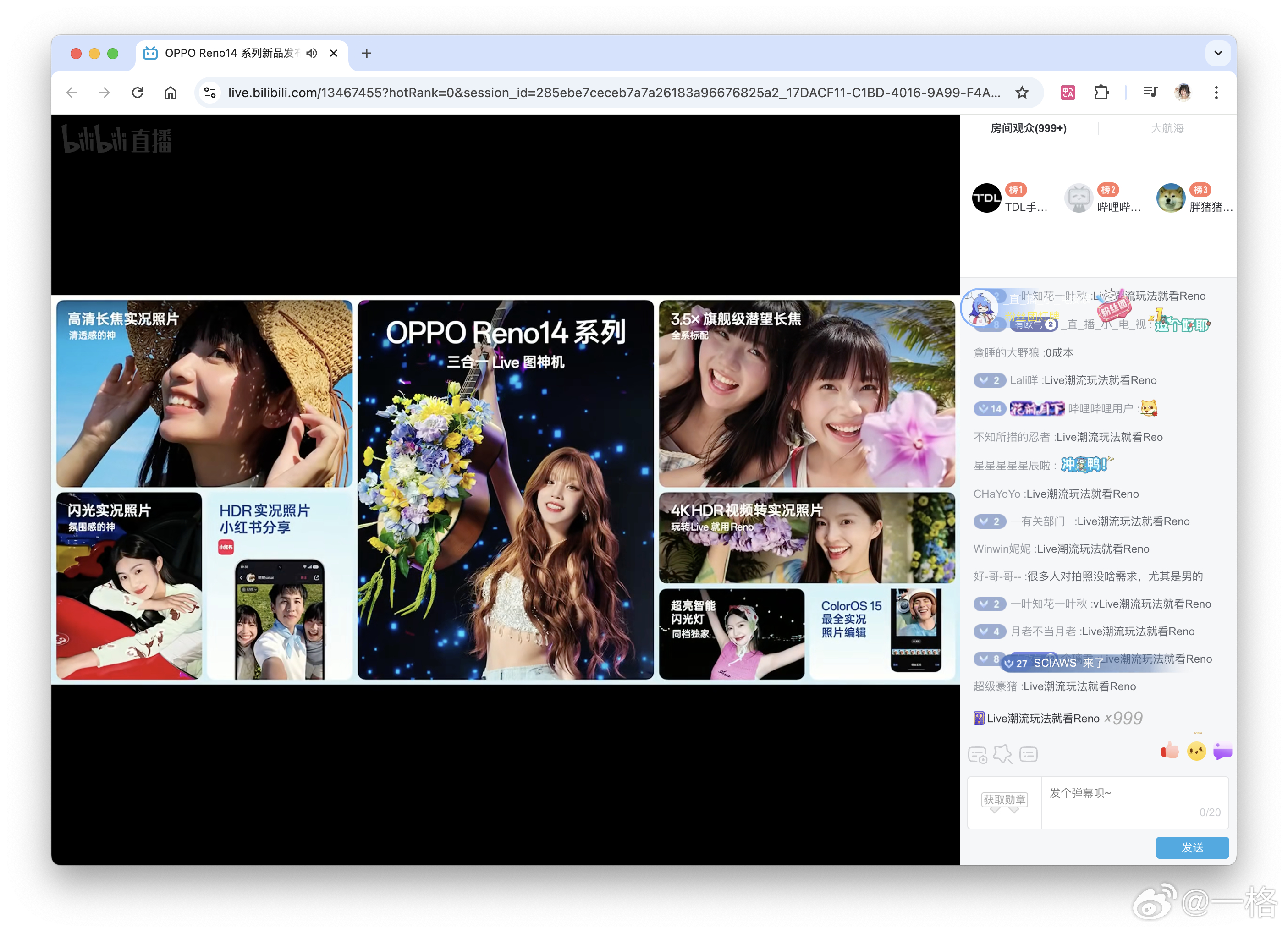The height and width of the screenshot is (933, 1288).
Task: Go back to the previous page
Action: [72, 93]
